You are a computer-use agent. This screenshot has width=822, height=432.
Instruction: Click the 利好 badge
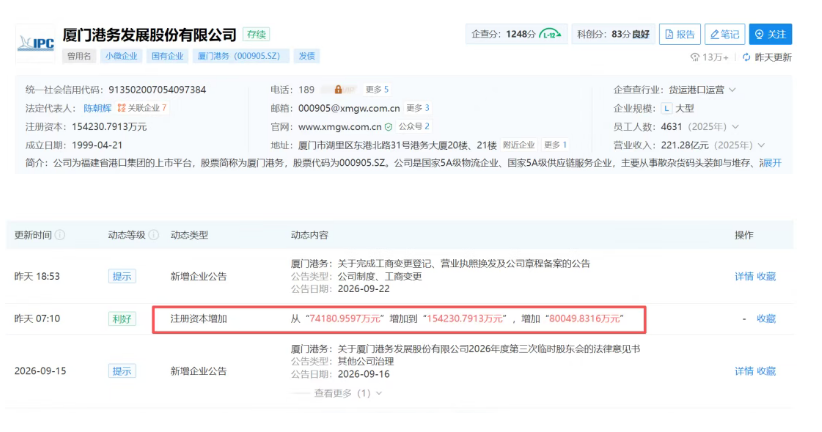[x=122, y=319]
